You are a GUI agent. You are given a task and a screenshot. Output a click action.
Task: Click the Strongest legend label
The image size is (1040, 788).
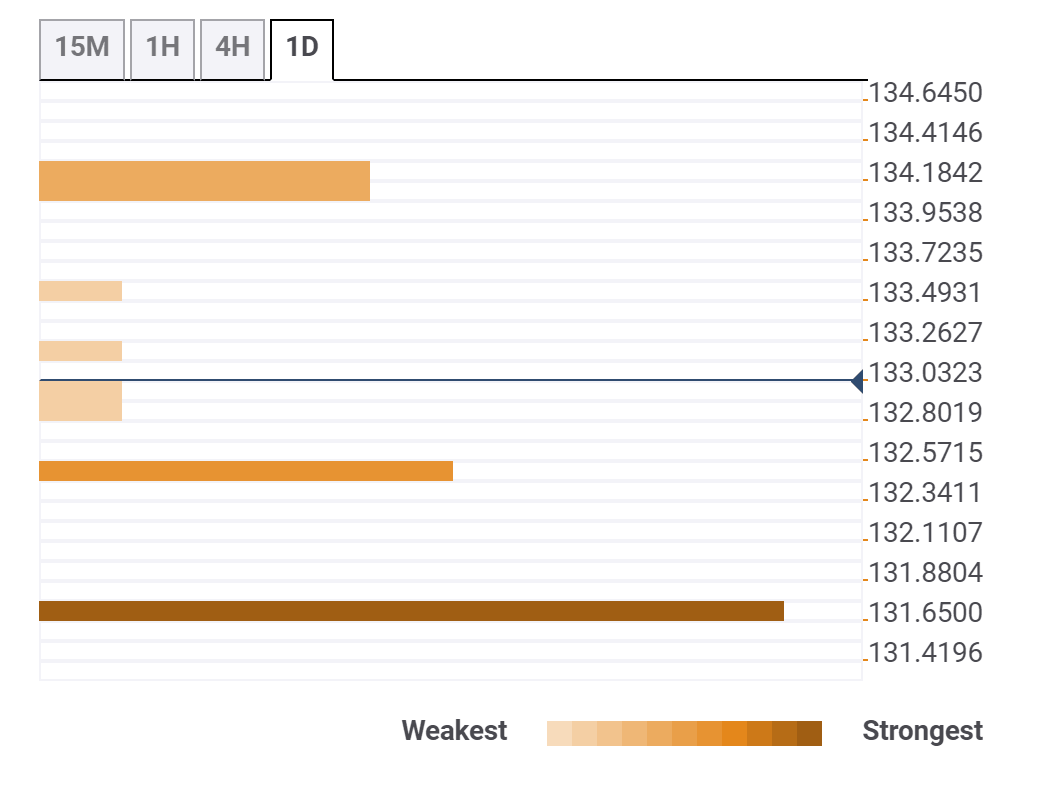coord(922,731)
